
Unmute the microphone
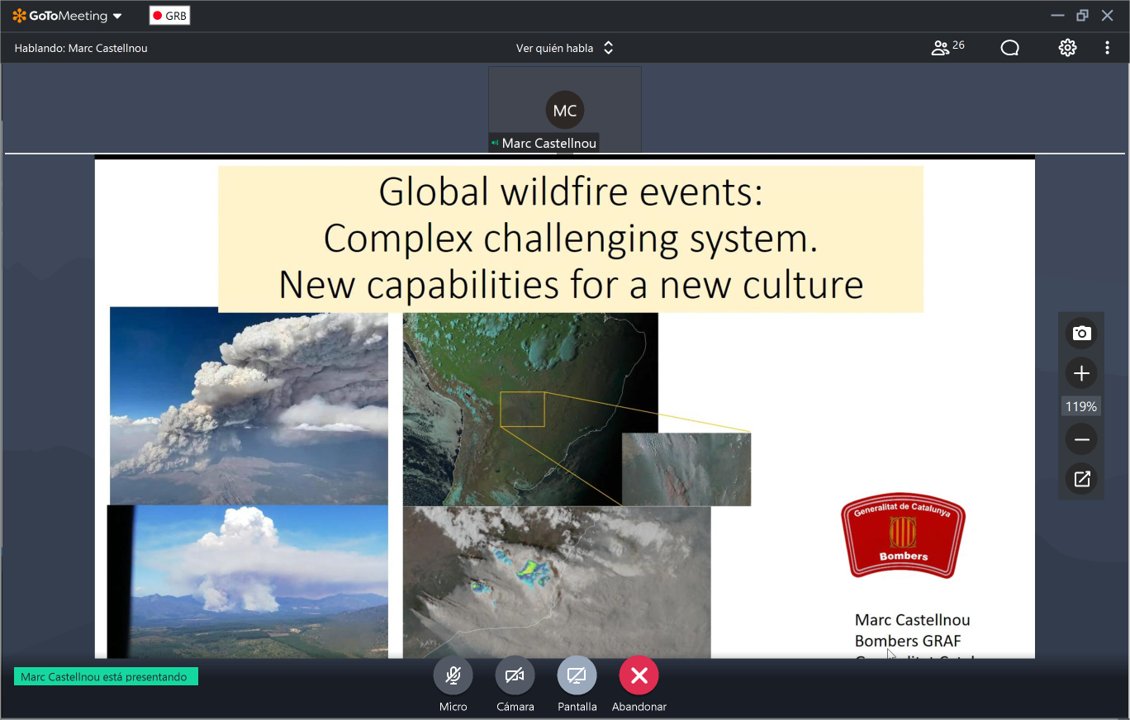click(453, 676)
